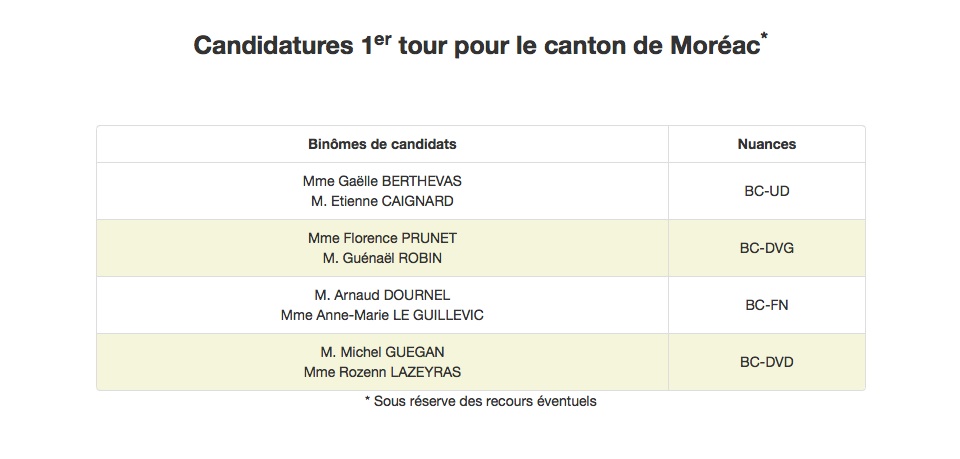The image size is (960, 459).
Task: Click the name M. Michel GUEGAN
Action: [x=382, y=352]
